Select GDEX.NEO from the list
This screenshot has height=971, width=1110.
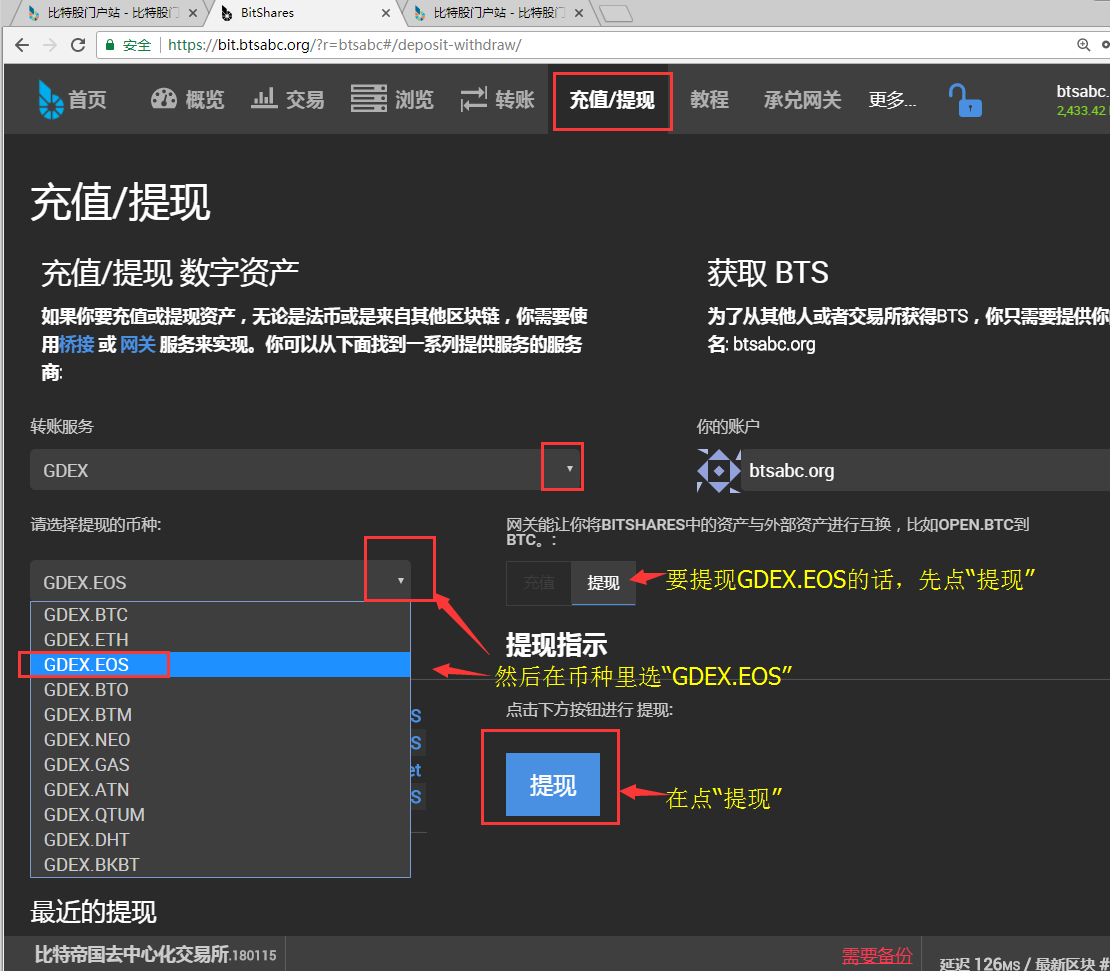(220, 740)
